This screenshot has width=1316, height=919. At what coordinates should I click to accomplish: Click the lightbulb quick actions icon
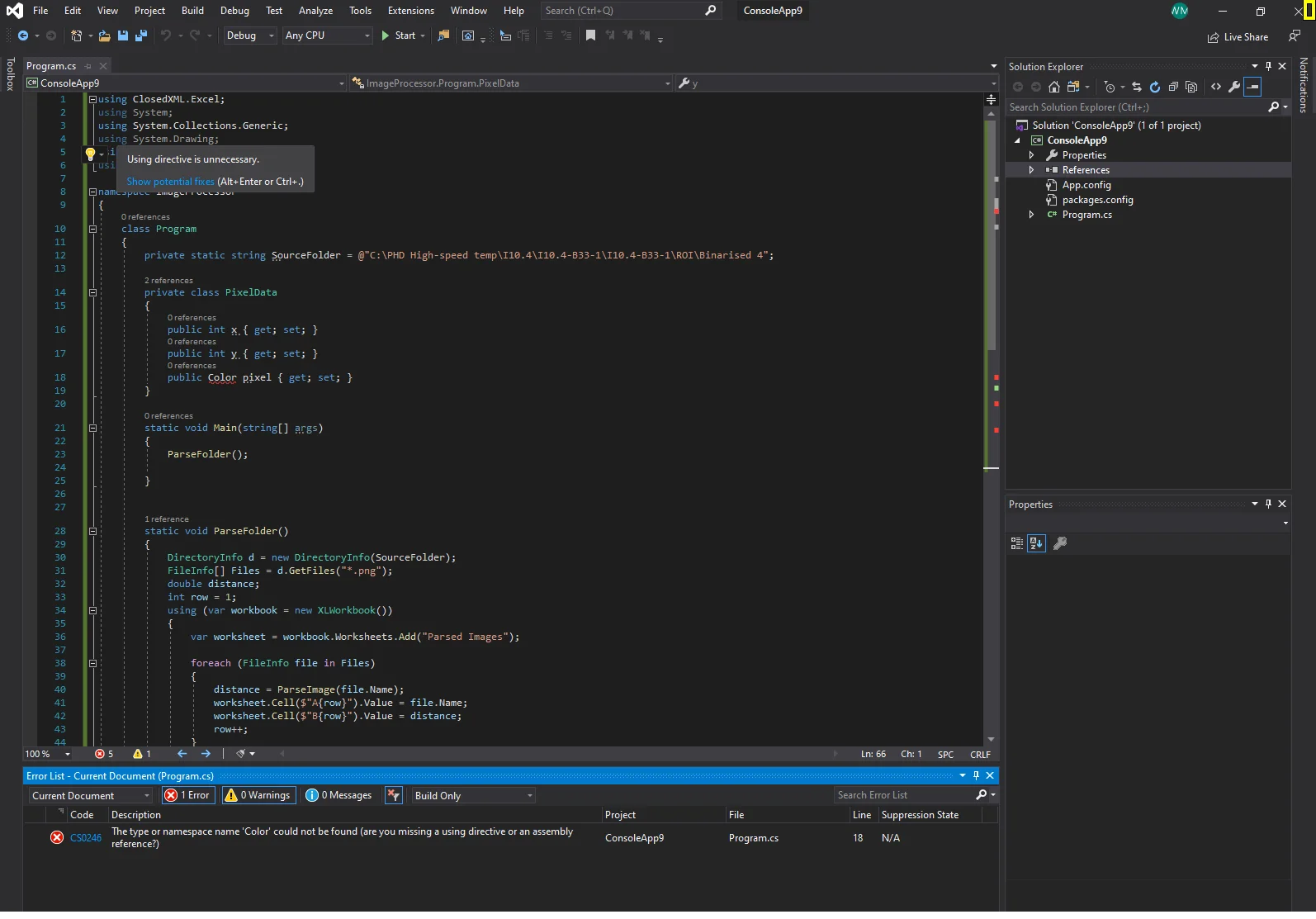(x=90, y=154)
